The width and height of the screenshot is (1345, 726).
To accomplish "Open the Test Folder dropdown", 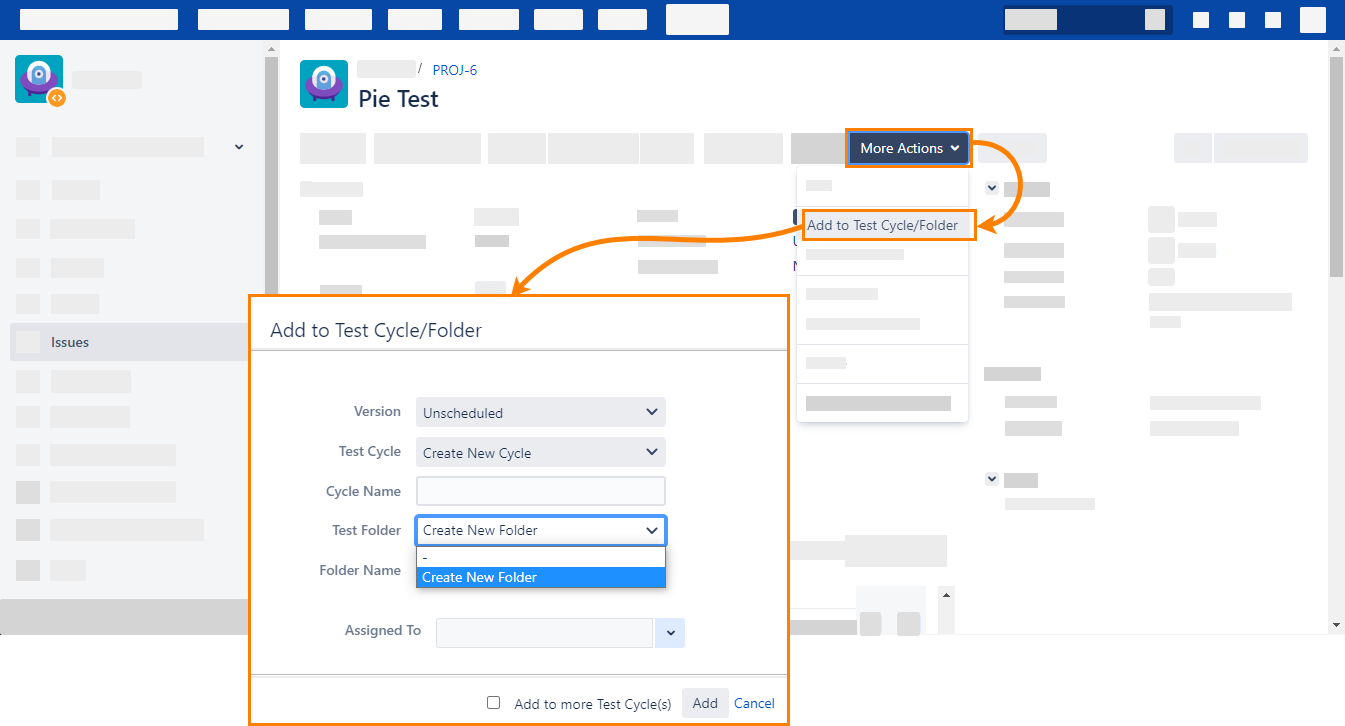I will click(540, 530).
